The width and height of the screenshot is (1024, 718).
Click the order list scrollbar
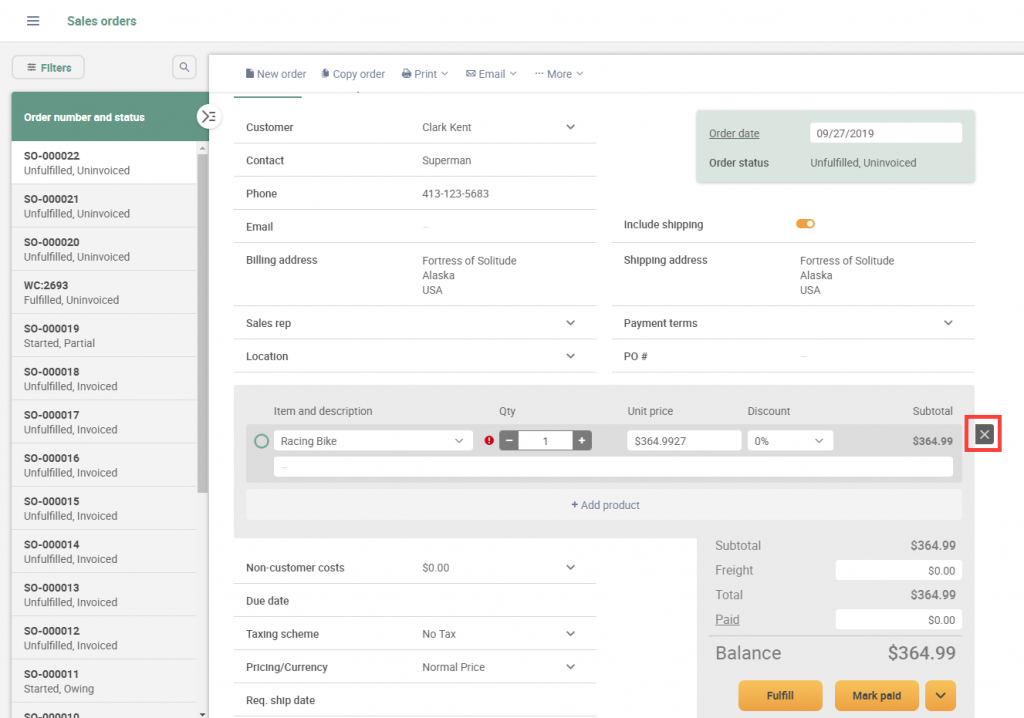click(202, 323)
